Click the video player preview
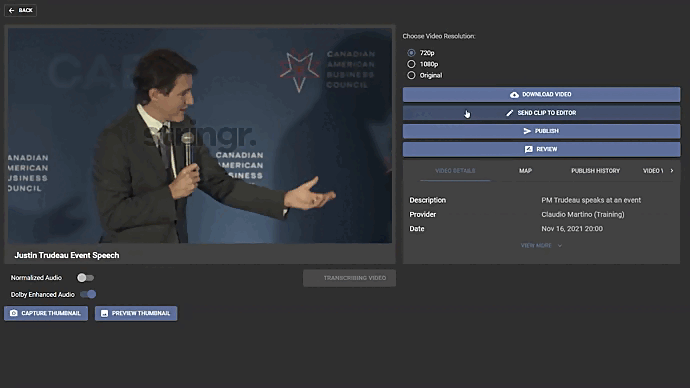The width and height of the screenshot is (690, 388). pos(200,135)
